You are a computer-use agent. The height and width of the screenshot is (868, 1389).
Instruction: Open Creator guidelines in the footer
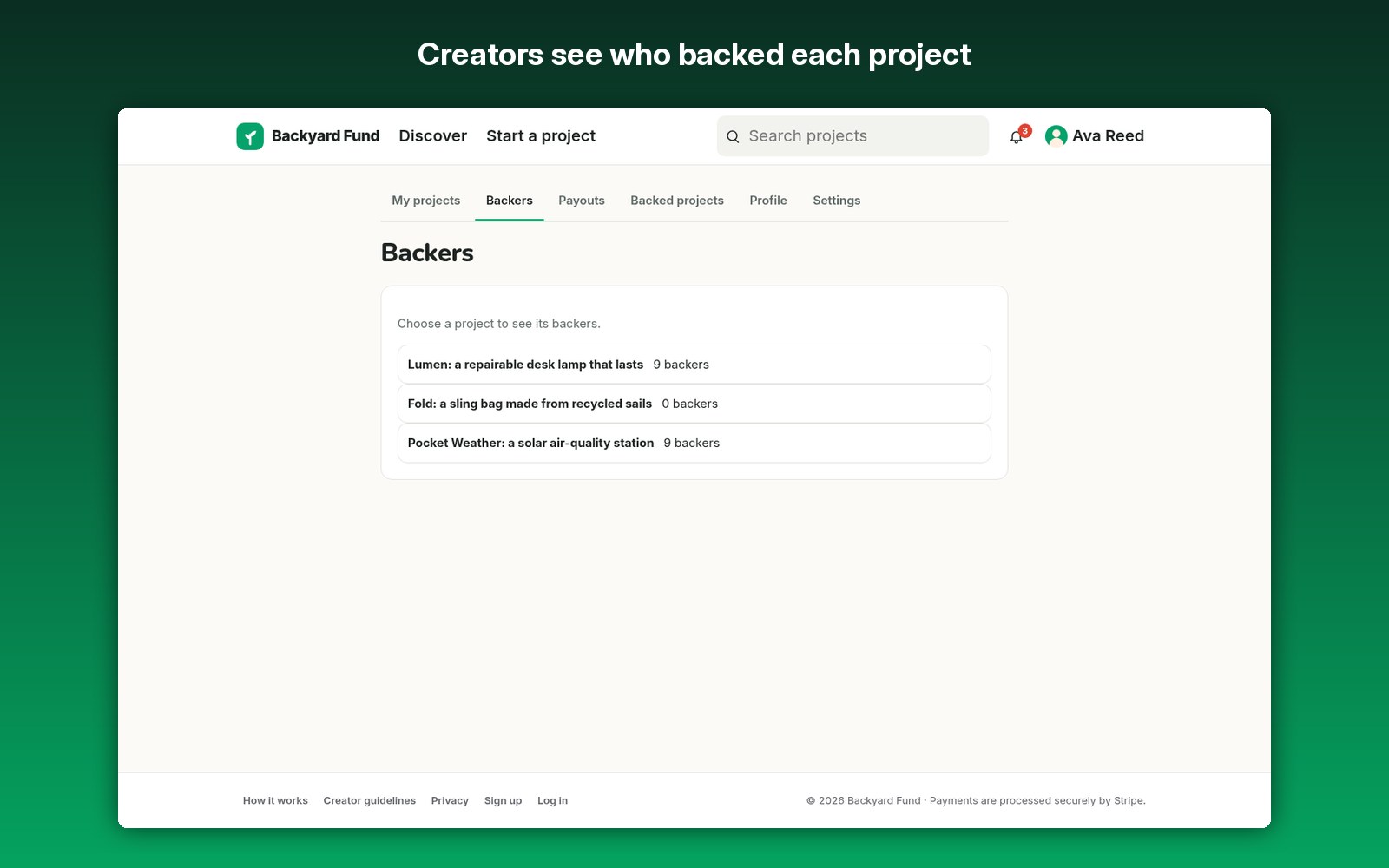point(370,801)
